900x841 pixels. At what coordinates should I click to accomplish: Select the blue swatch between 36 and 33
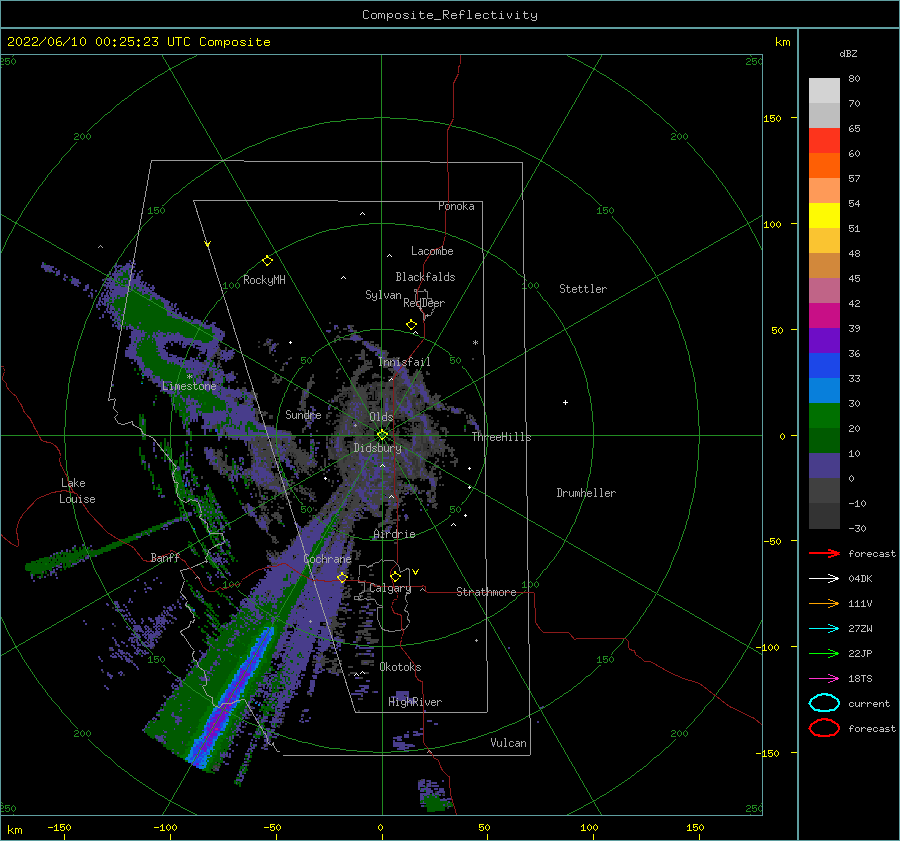(824, 365)
